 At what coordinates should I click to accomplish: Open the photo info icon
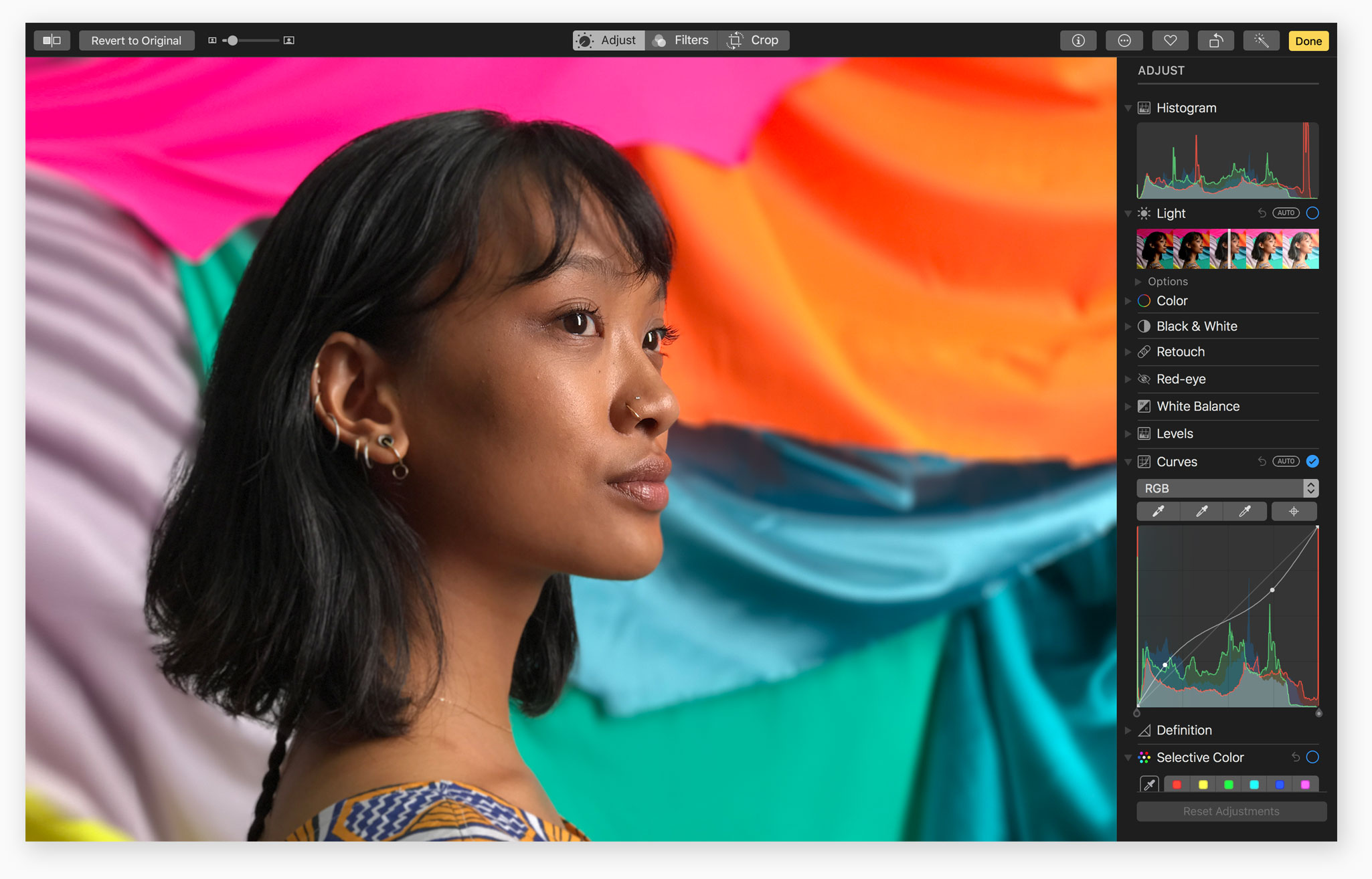[1078, 41]
